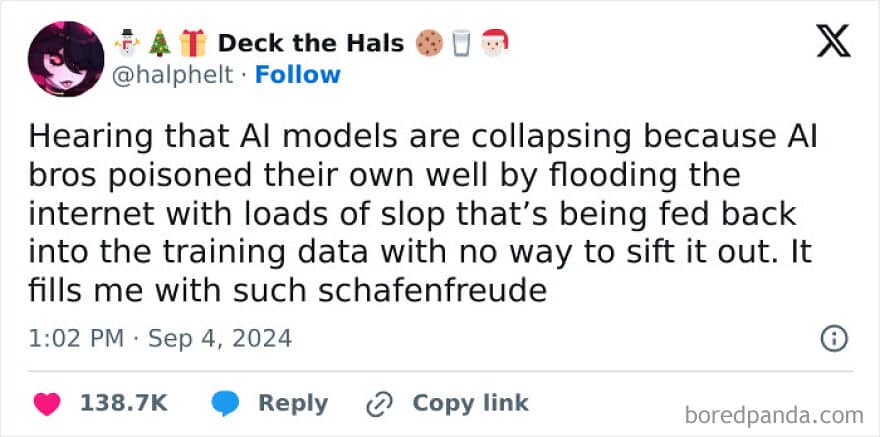Viewport: 880px width, 437px height.
Task: Click the Christmas tree emoji
Action: (158, 43)
